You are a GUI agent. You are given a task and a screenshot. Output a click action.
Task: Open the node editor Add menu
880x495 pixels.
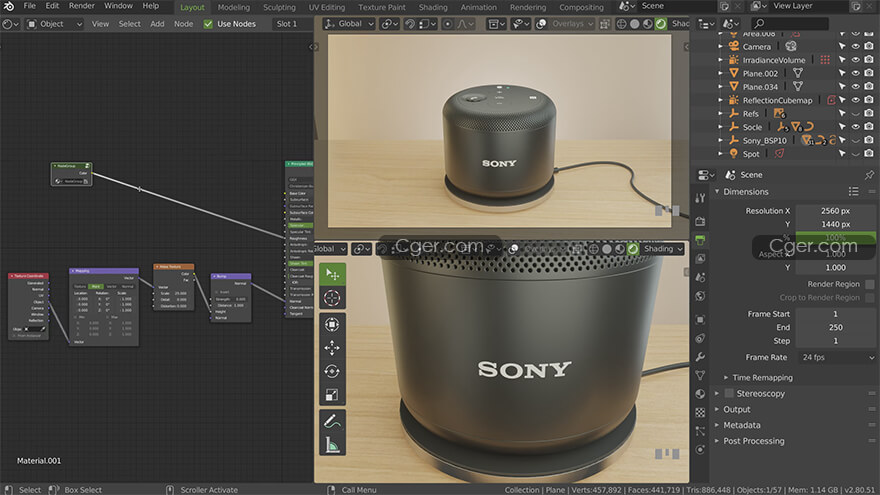coord(157,24)
